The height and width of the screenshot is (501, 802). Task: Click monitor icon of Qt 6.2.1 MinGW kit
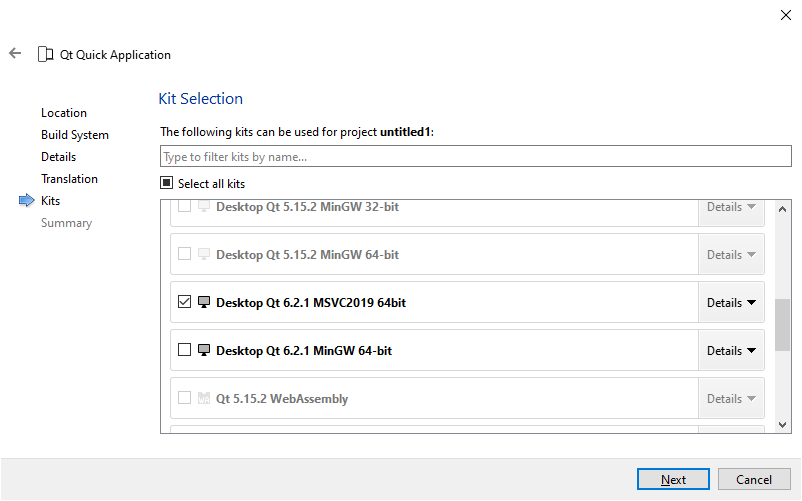click(x=204, y=350)
